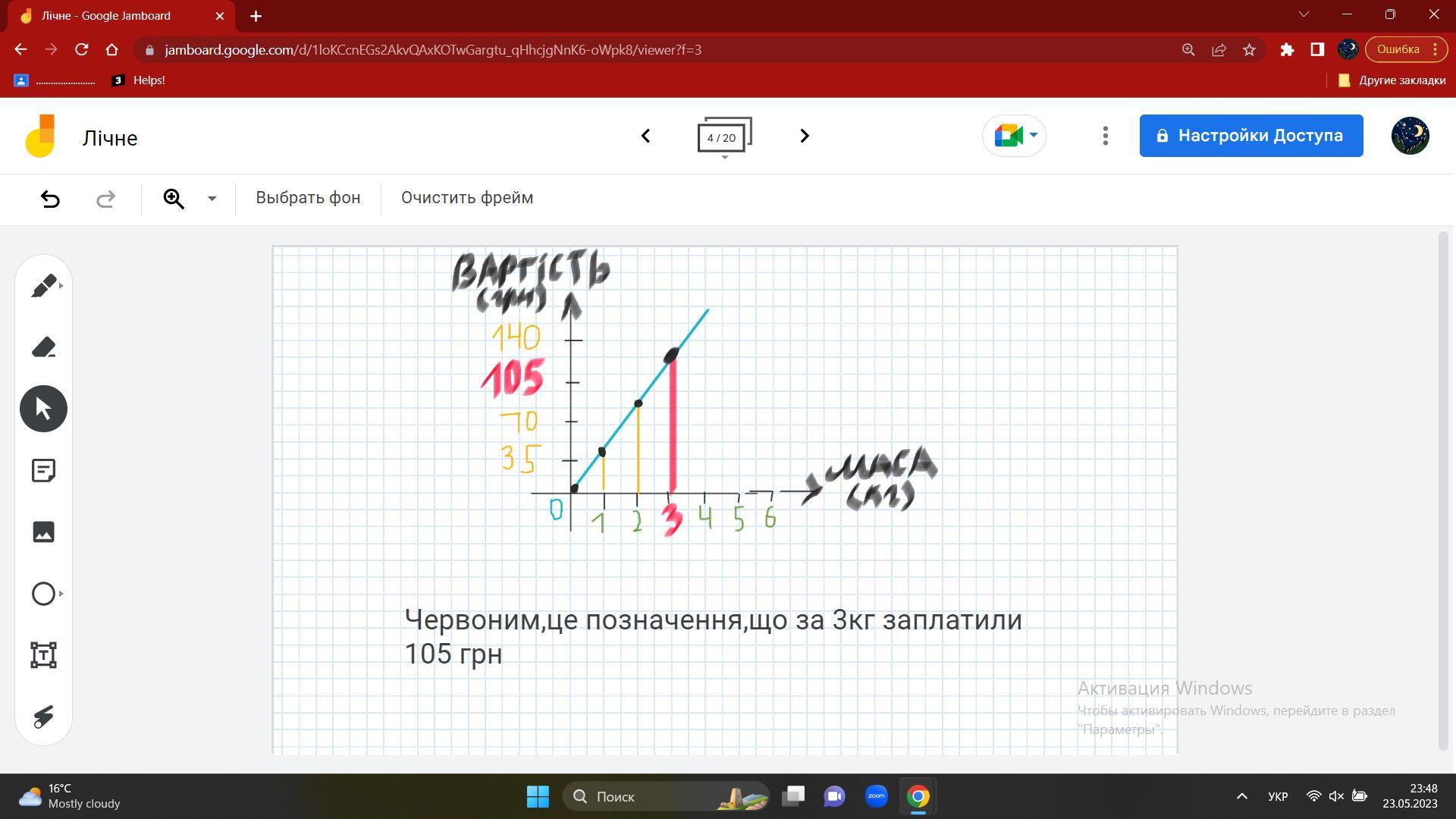The width and height of the screenshot is (1456, 819).
Task: Open the three-dot more options menu
Action: coord(1105,136)
